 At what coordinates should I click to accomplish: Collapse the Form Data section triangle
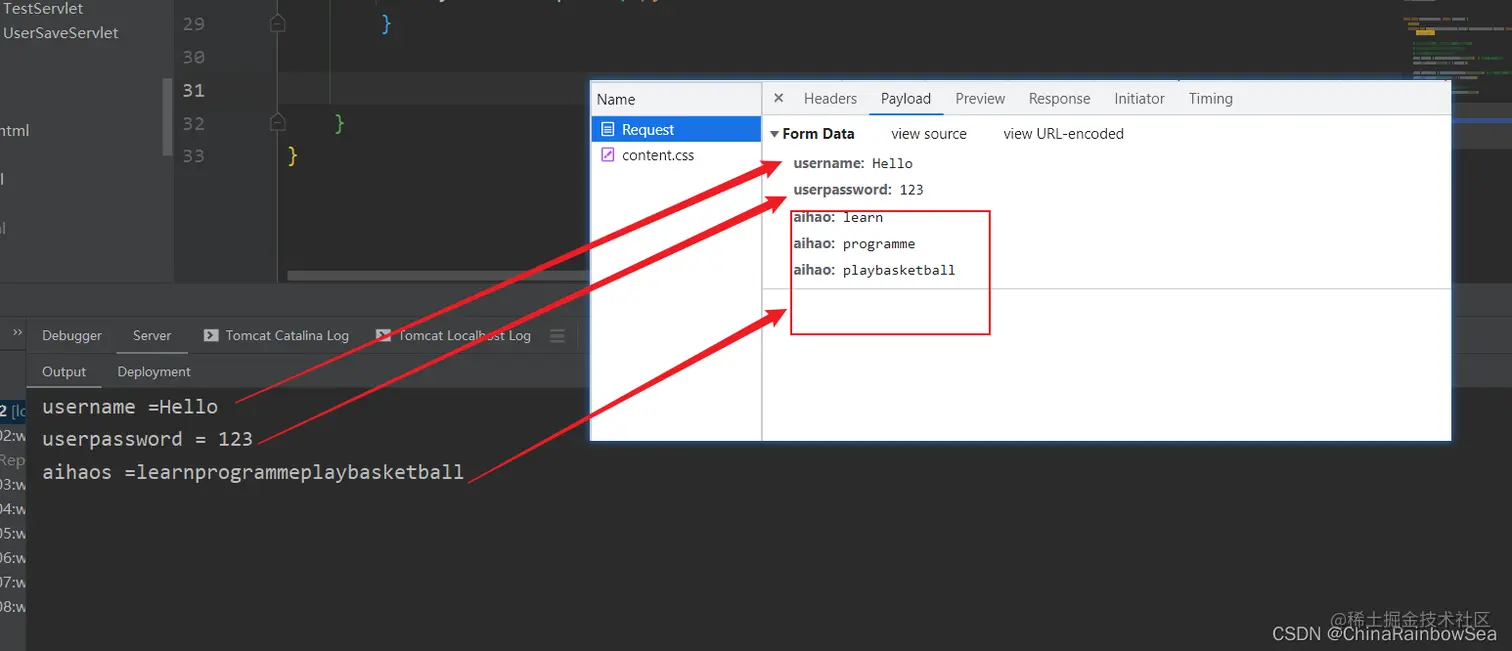click(774, 134)
